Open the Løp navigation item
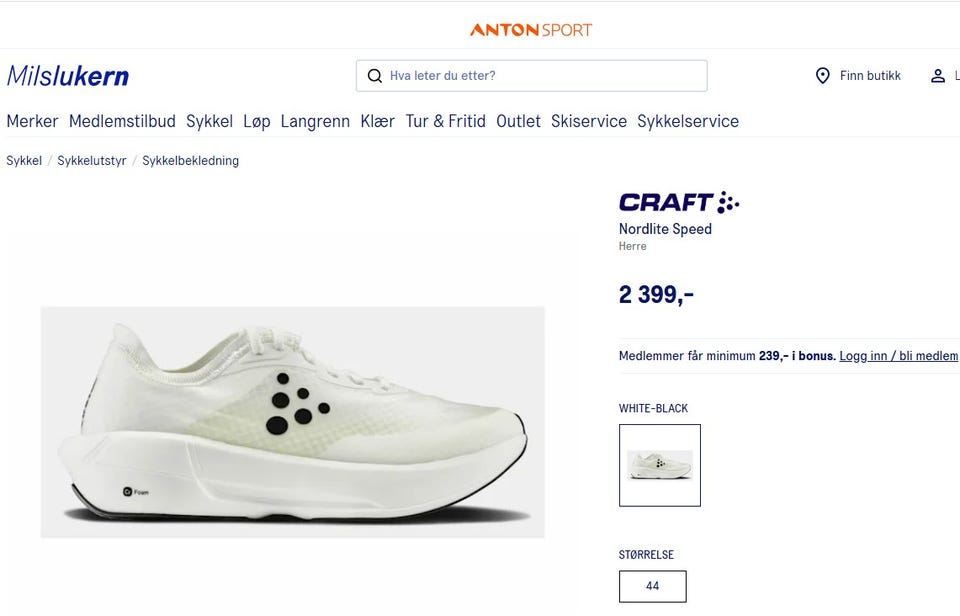The image size is (960, 616). click(x=257, y=121)
